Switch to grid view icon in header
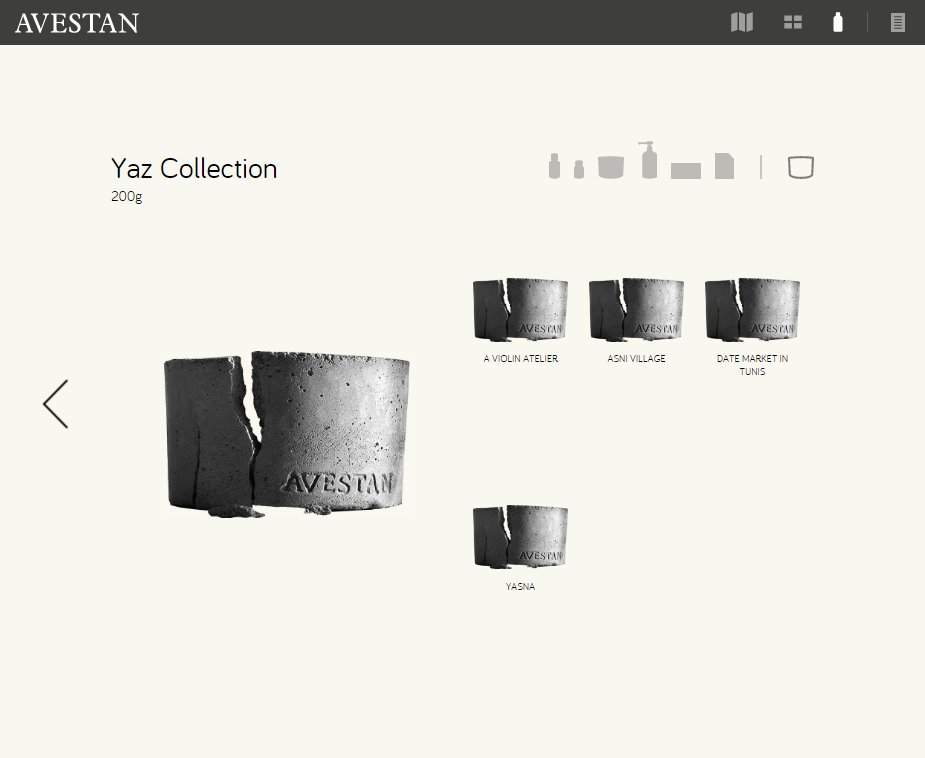Image resolution: width=925 pixels, height=758 pixels. [x=793, y=22]
